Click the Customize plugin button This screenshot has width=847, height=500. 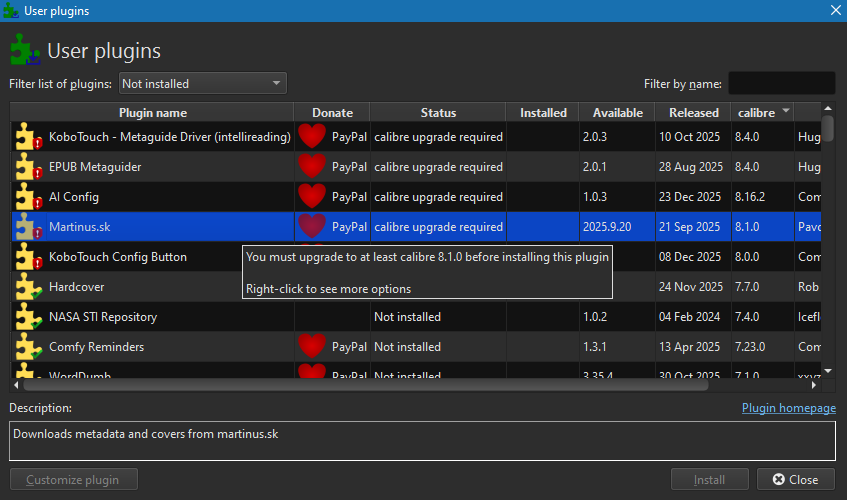(73, 479)
